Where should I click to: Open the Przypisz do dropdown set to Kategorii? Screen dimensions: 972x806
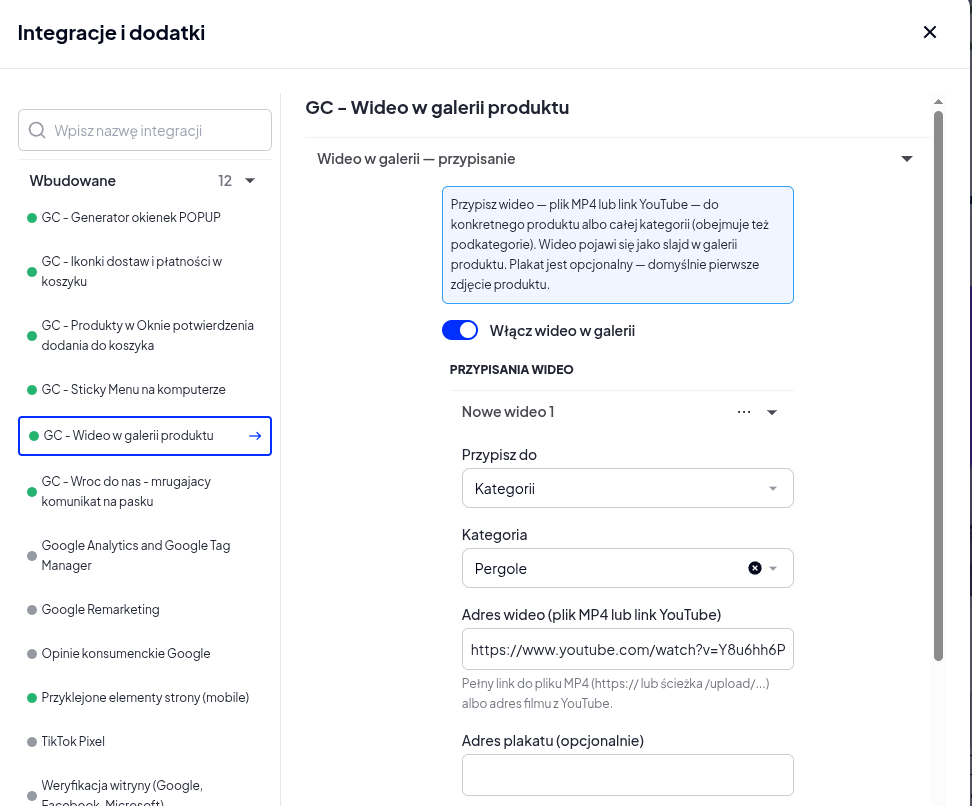coord(627,489)
